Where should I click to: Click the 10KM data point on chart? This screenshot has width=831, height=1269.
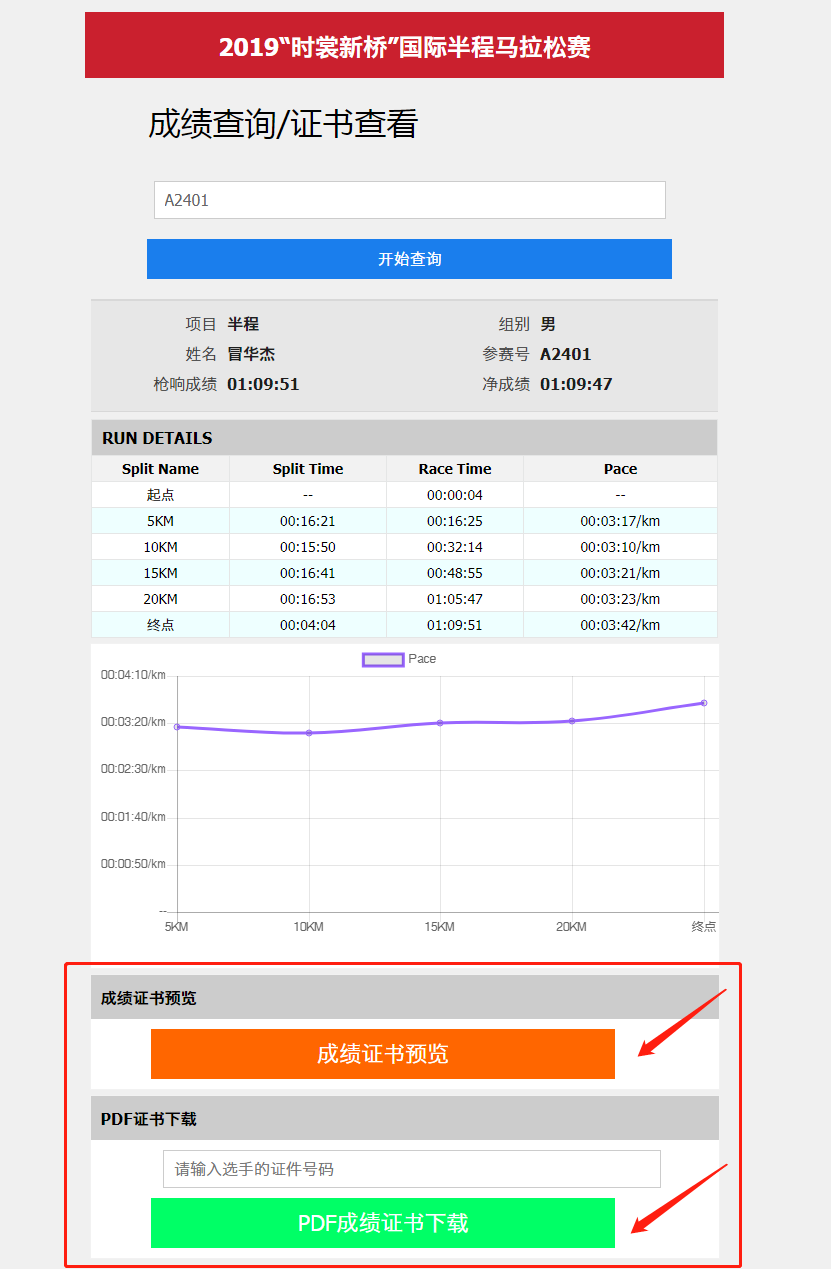tap(309, 733)
